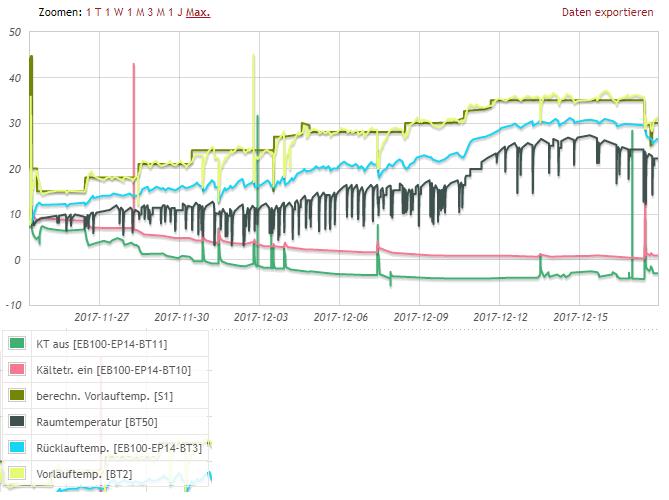Set zoom range to 1 M
This screenshot has width=669, height=500.
coord(136,12)
